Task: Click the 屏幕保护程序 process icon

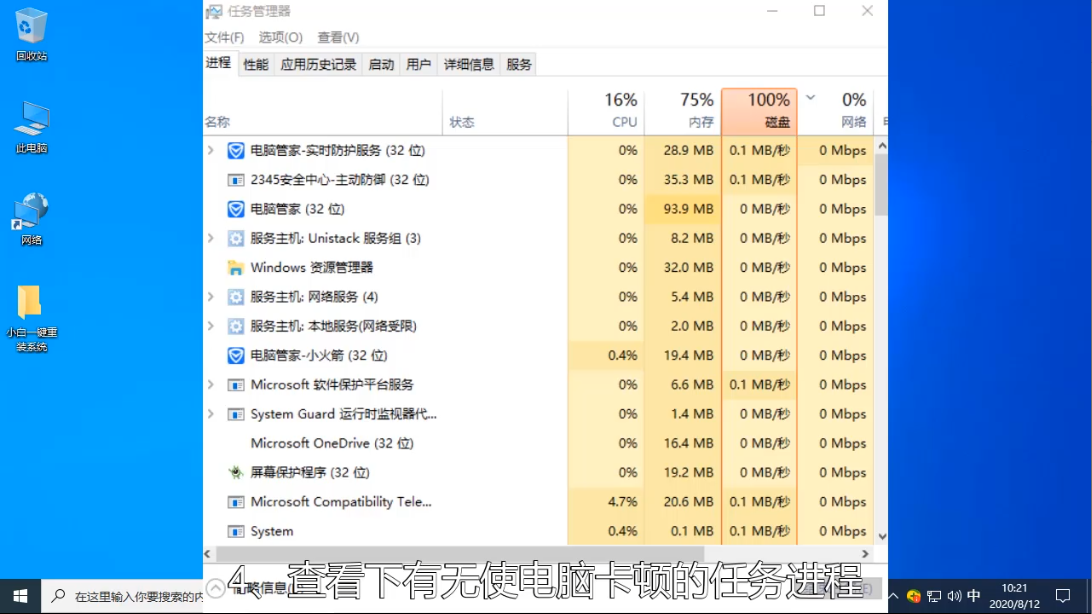Action: 235,472
